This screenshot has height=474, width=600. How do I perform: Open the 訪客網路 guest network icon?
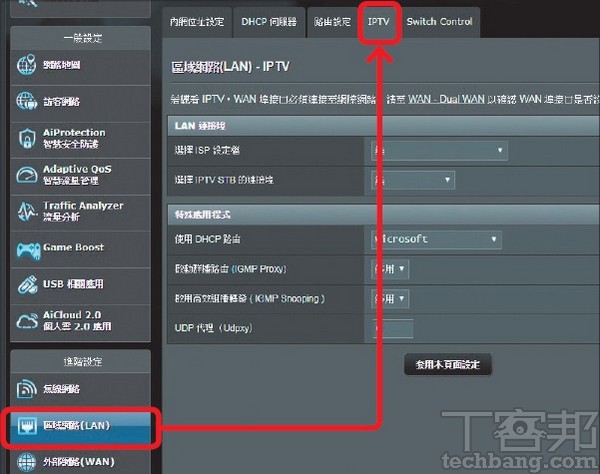click(26, 102)
